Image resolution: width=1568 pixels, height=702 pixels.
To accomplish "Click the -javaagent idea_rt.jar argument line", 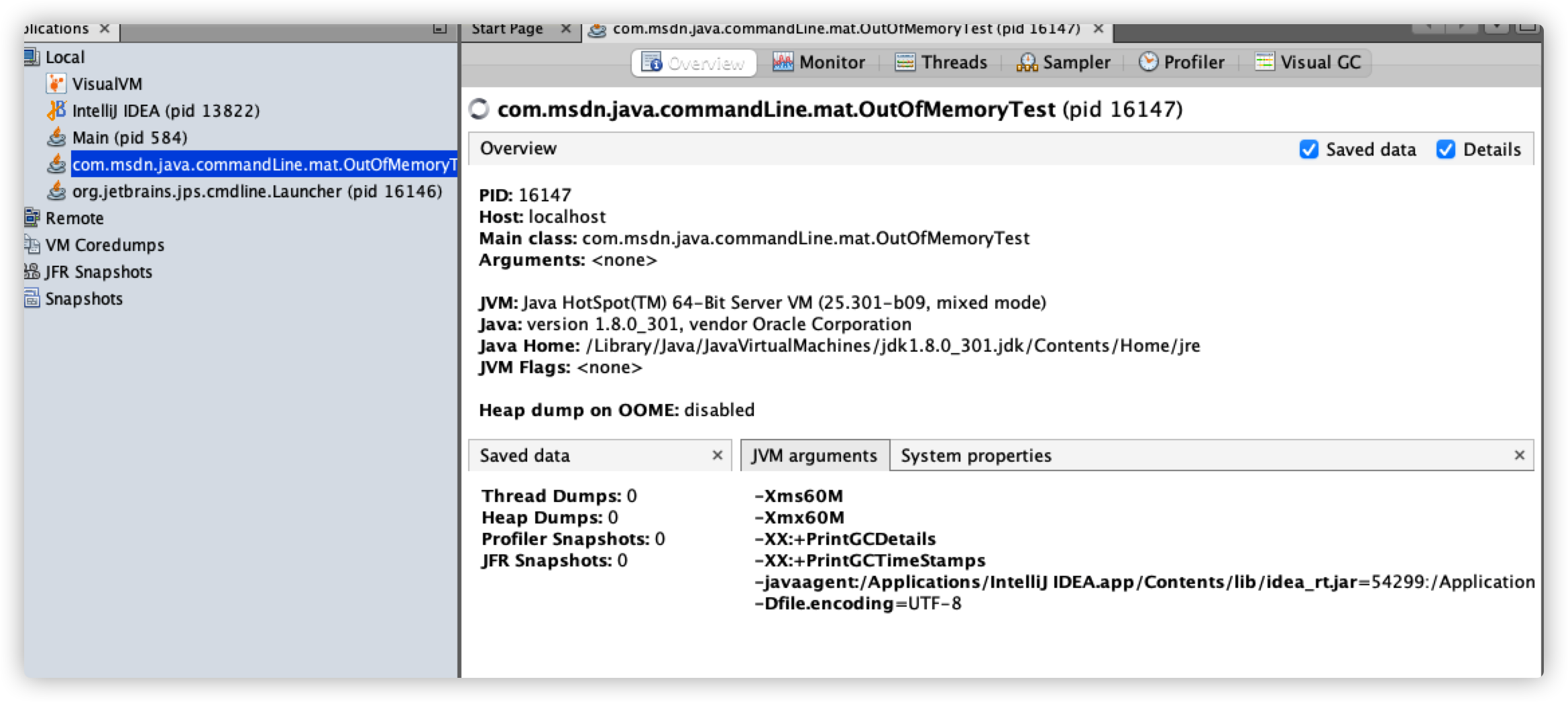I will 1144,582.
